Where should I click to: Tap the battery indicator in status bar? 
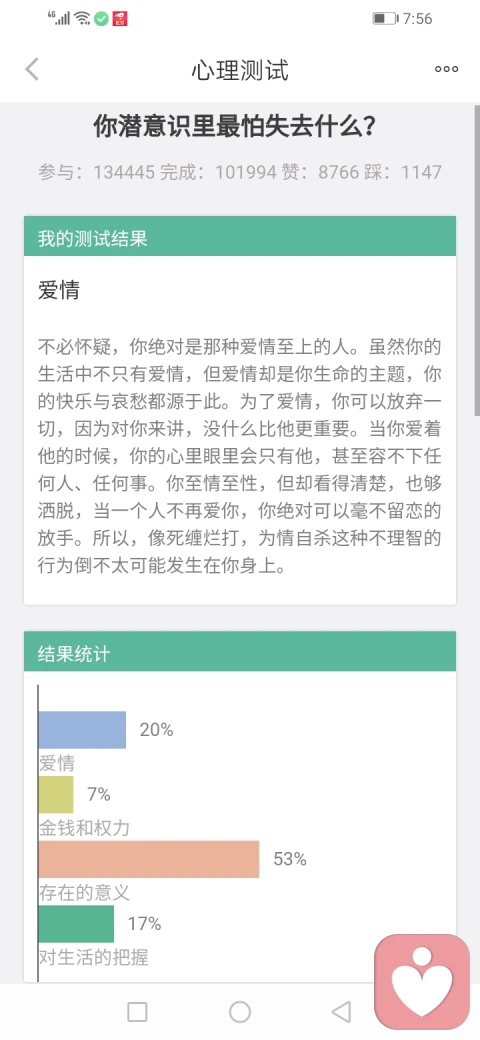tap(385, 19)
